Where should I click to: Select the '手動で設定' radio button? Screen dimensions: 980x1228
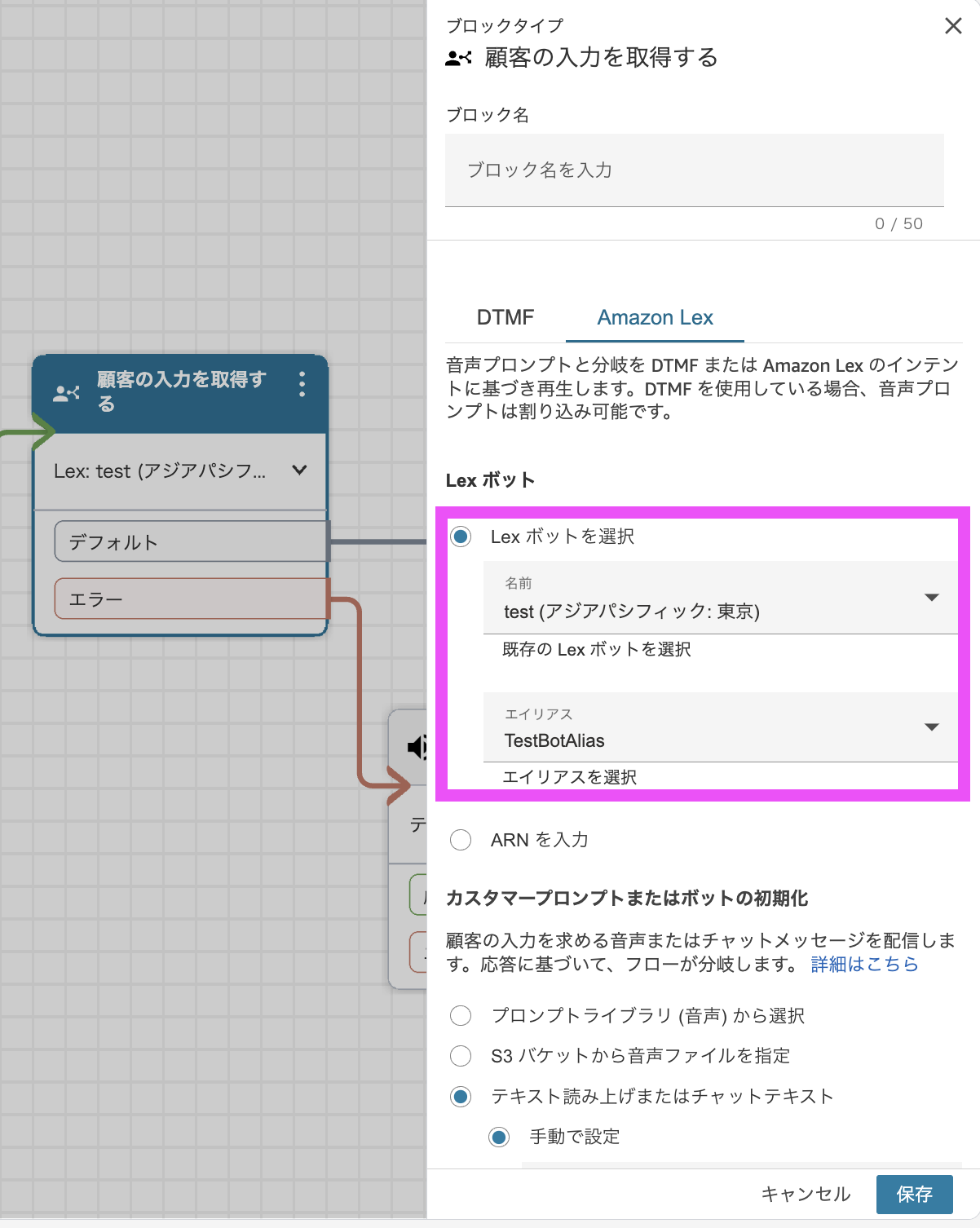(x=499, y=1137)
